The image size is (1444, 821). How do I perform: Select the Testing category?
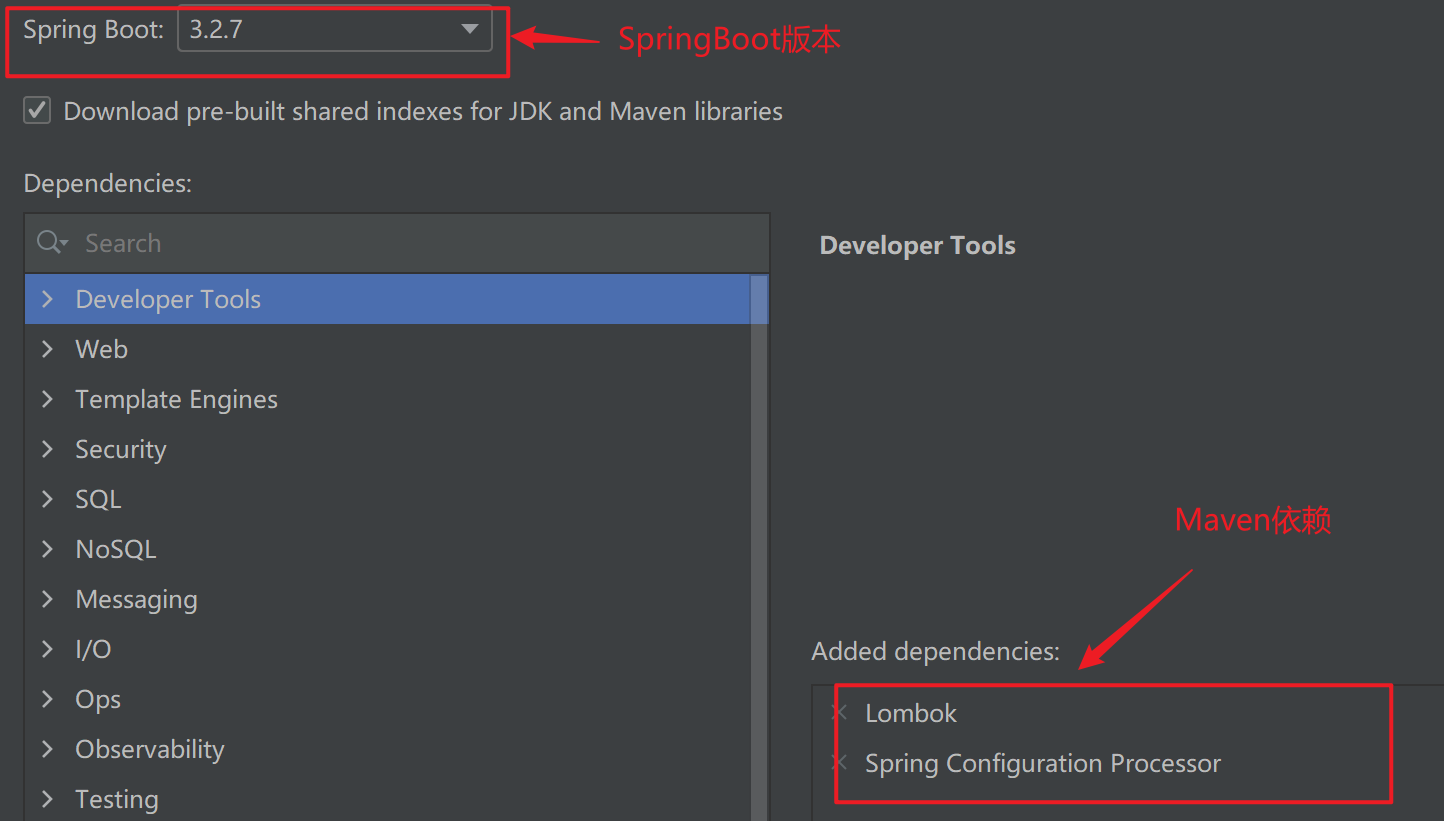tap(117, 799)
